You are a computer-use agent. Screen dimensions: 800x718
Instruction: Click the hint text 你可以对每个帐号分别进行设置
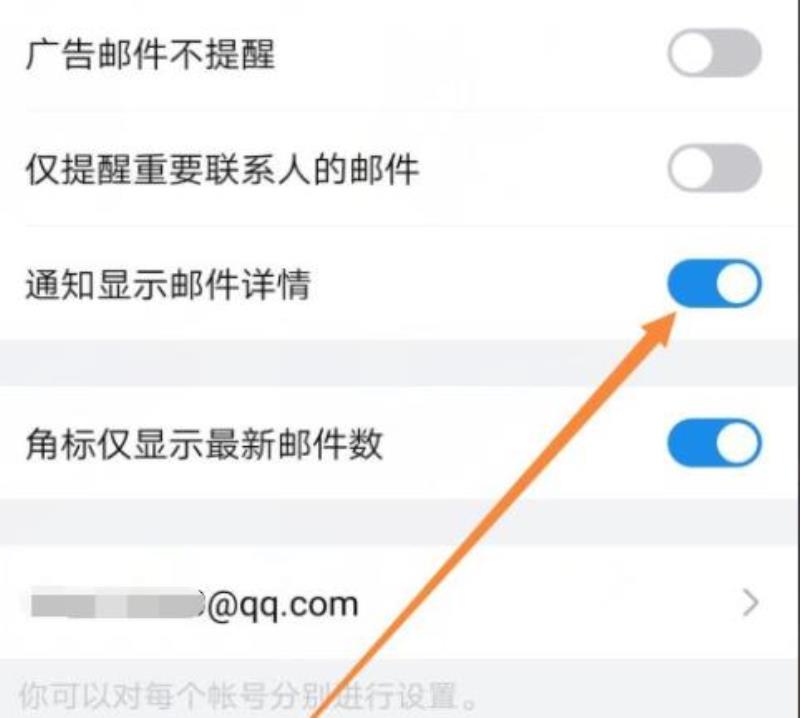248,696
